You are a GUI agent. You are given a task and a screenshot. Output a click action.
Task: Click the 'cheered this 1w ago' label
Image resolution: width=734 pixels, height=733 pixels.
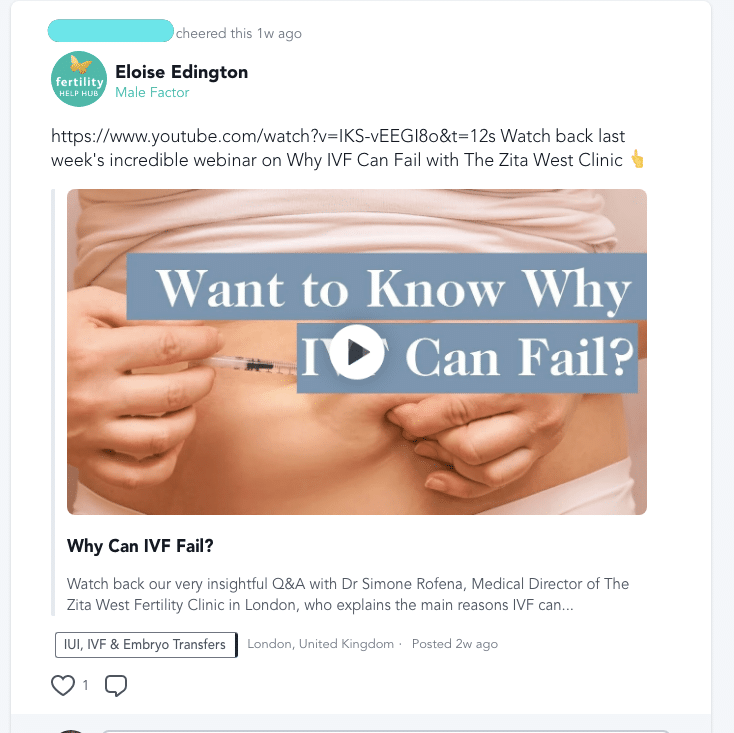pos(239,34)
